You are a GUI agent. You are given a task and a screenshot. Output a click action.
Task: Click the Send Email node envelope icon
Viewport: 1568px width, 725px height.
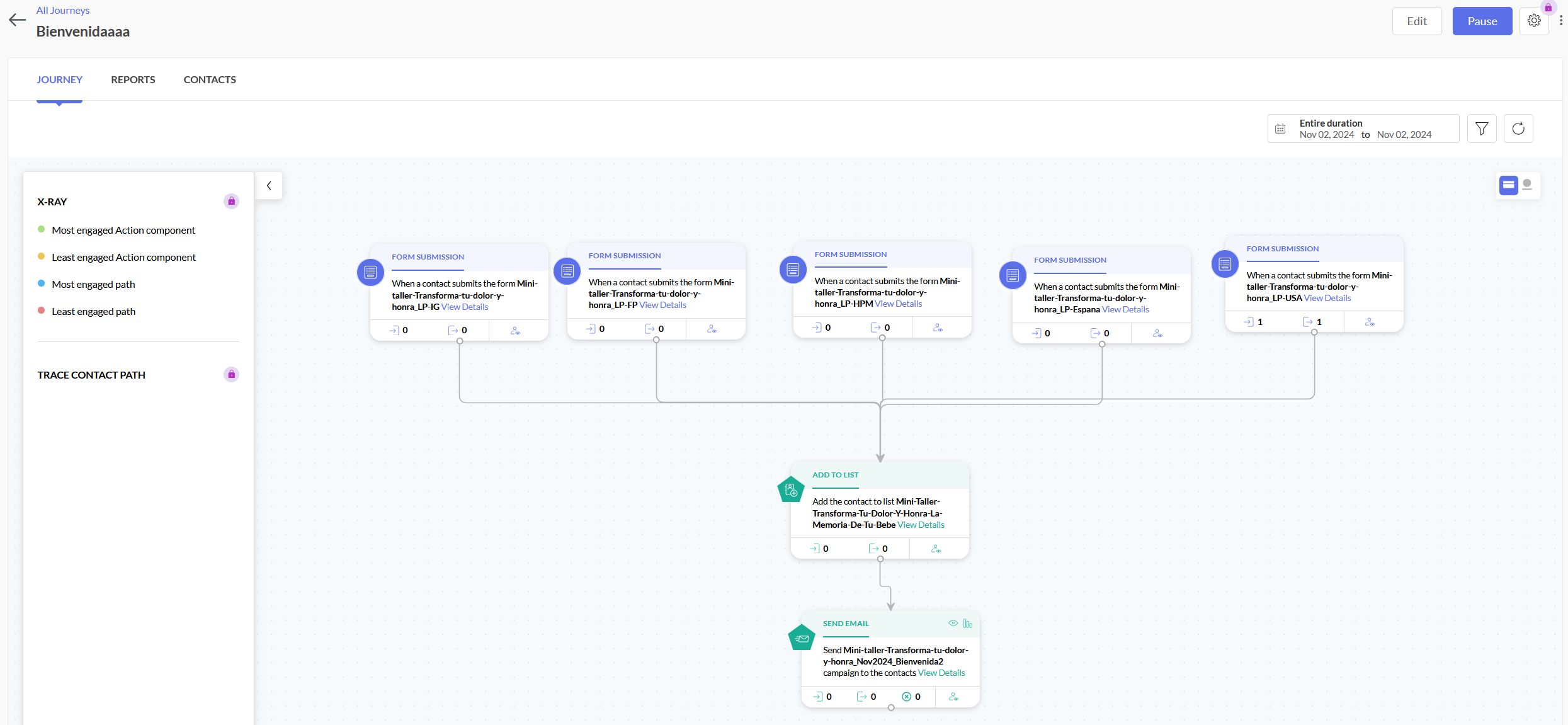pyautogui.click(x=802, y=638)
